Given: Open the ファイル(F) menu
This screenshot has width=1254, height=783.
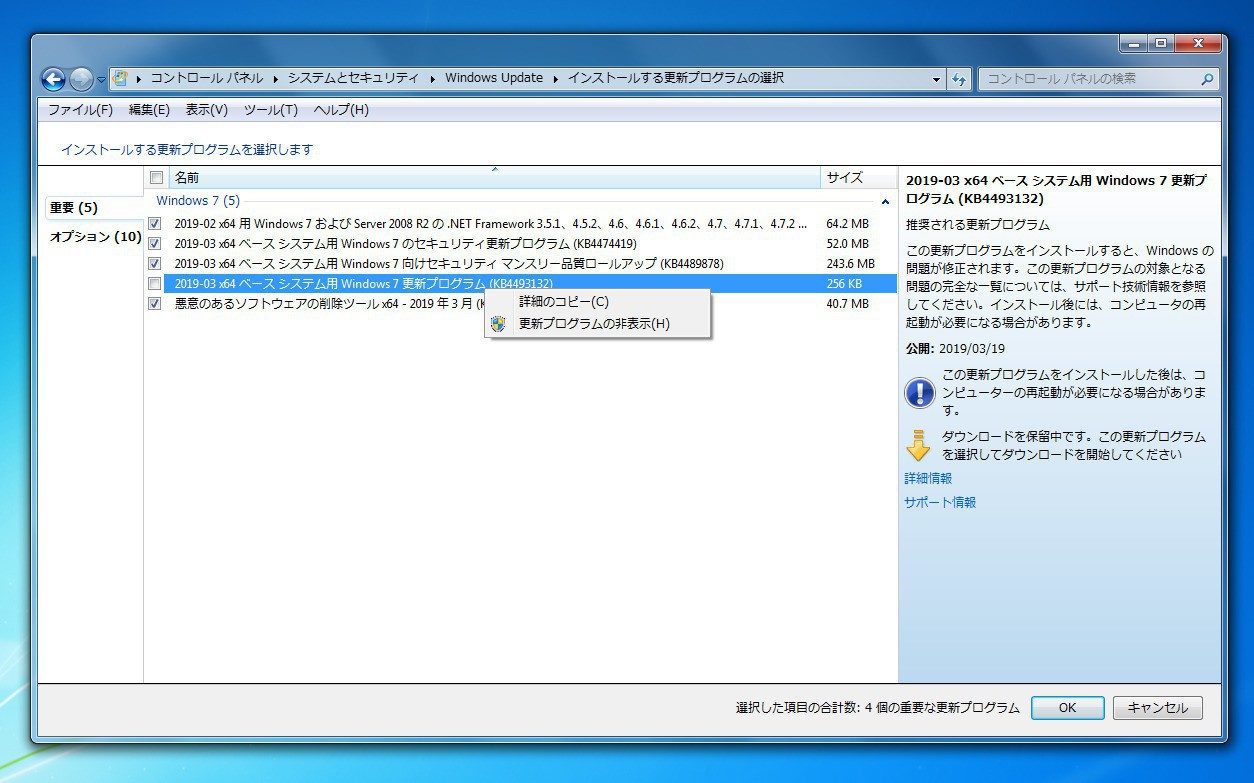Looking at the screenshot, I should pyautogui.click(x=80, y=110).
